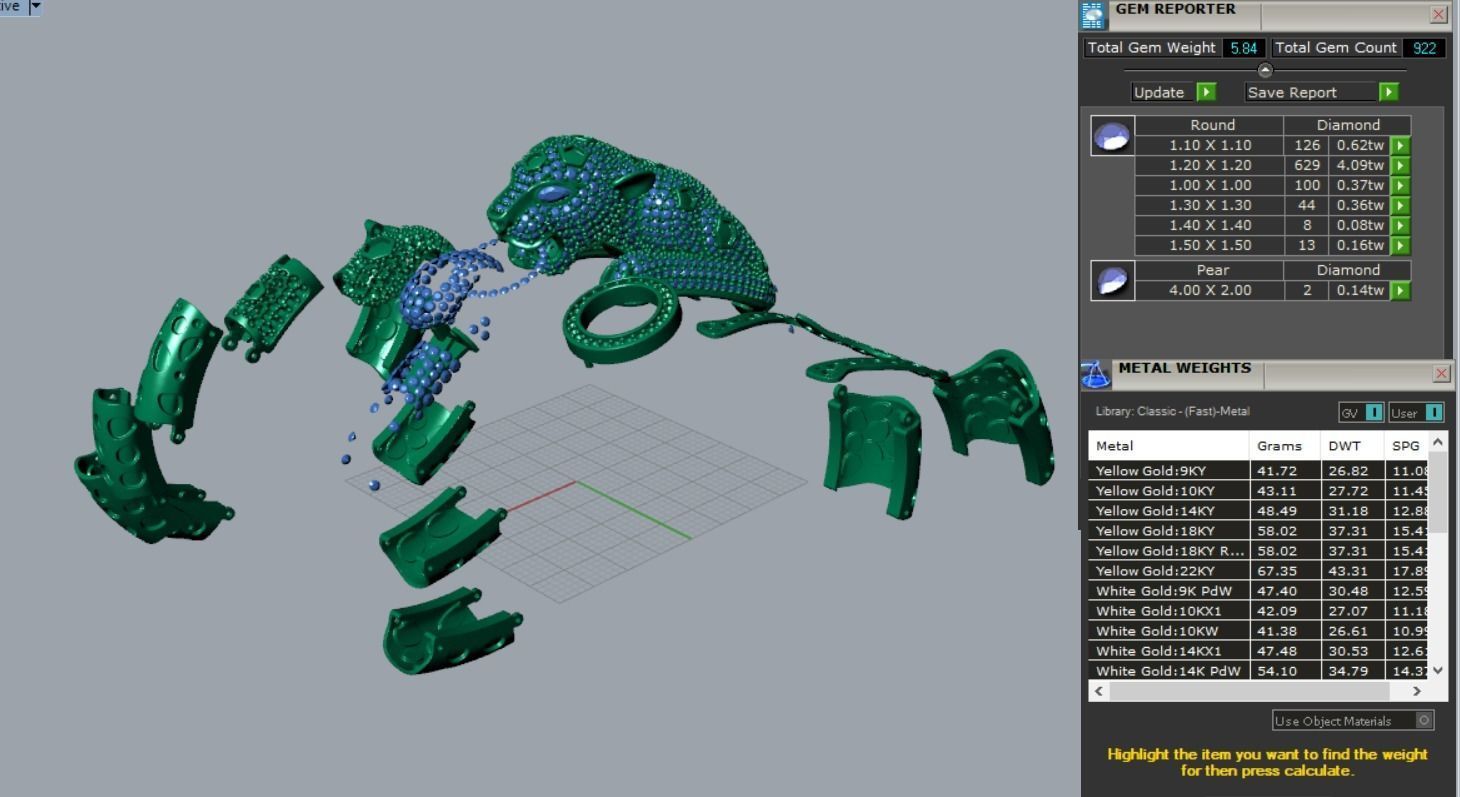Select the Pear diamond gem thumbnail
Screen dimensions: 1460x797
[x=1112, y=280]
